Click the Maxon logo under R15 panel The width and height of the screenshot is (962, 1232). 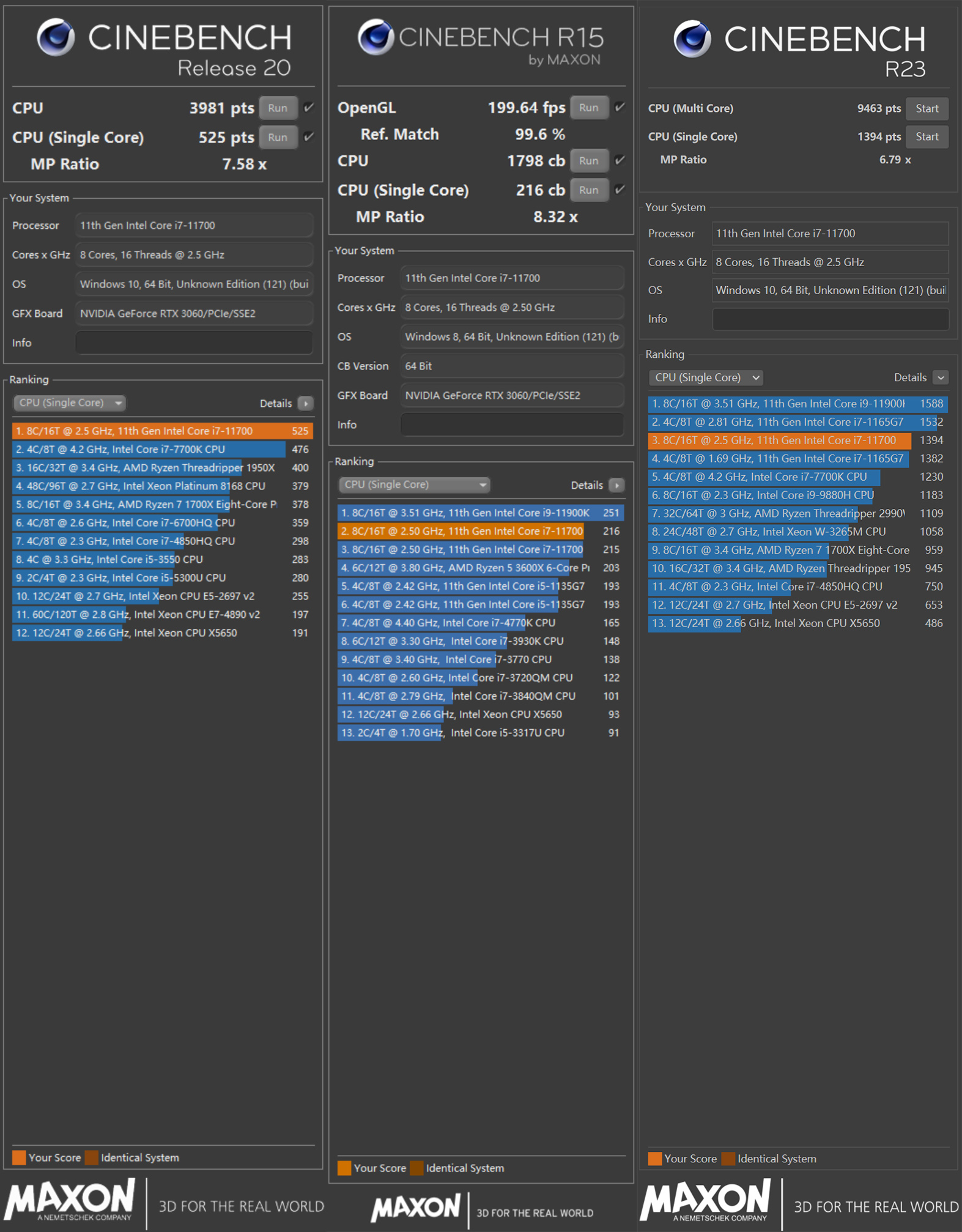415,1208
